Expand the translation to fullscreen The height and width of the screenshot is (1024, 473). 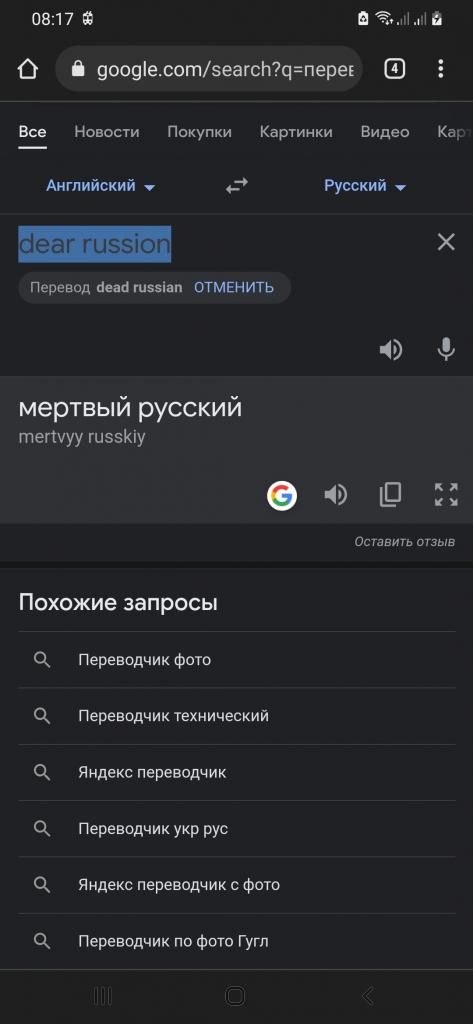click(x=446, y=496)
